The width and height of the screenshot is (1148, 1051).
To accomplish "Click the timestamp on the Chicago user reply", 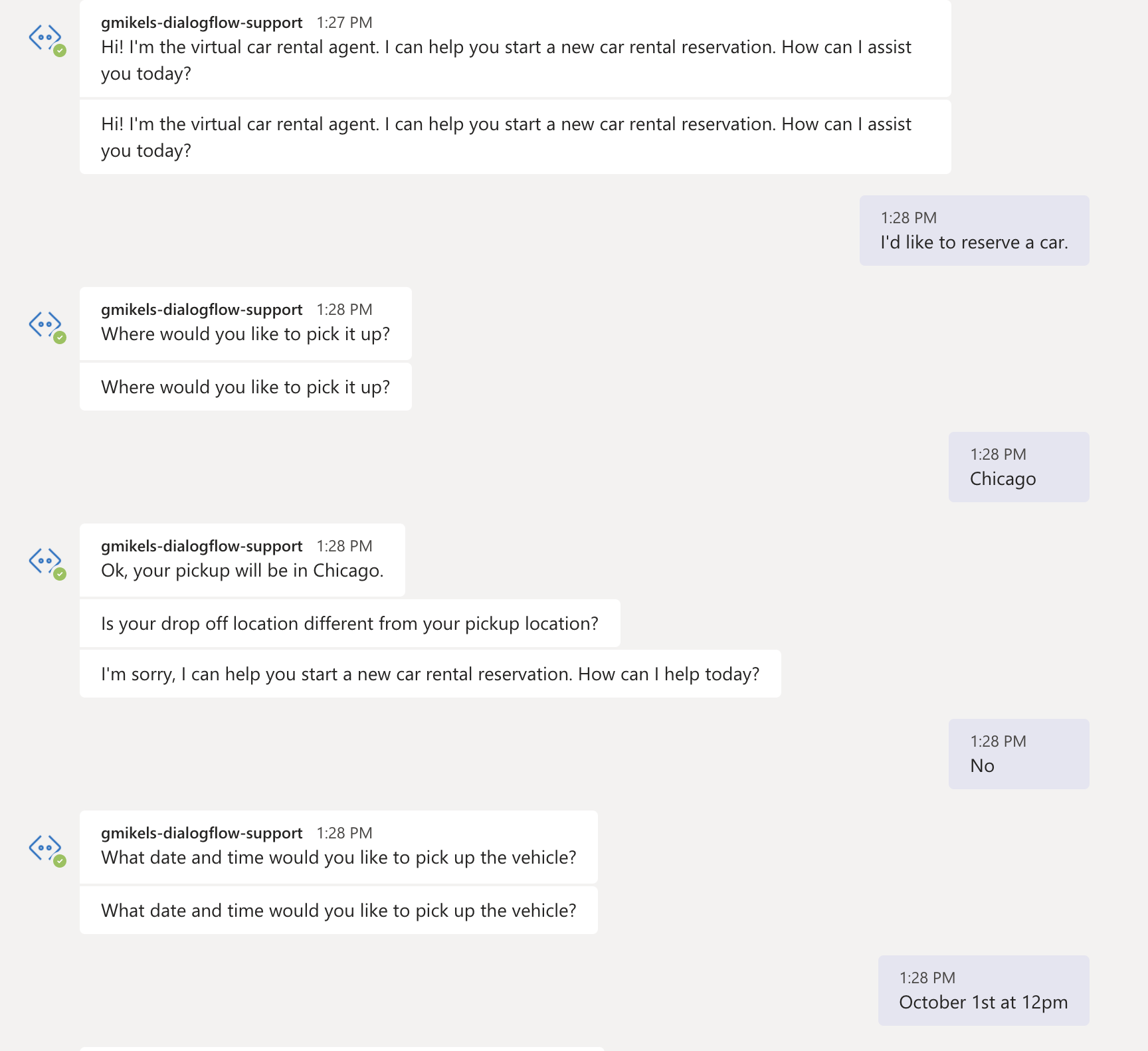I will (997, 454).
